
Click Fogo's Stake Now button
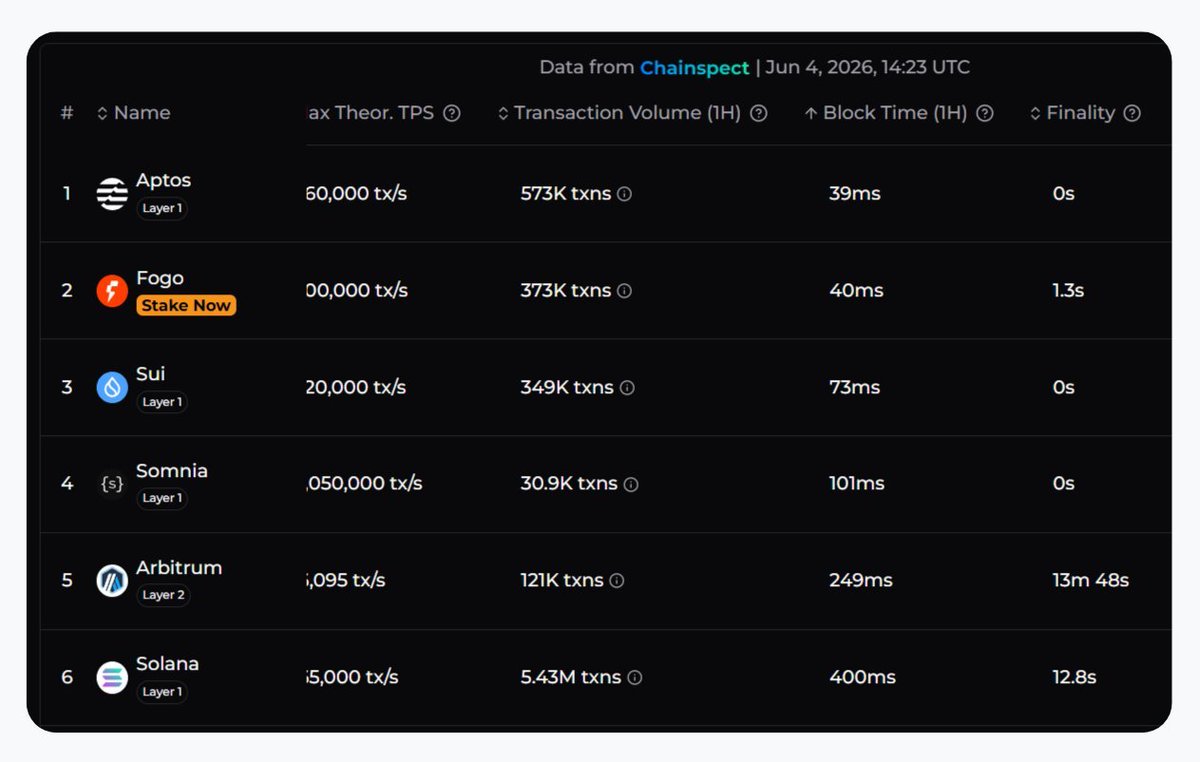coord(186,306)
